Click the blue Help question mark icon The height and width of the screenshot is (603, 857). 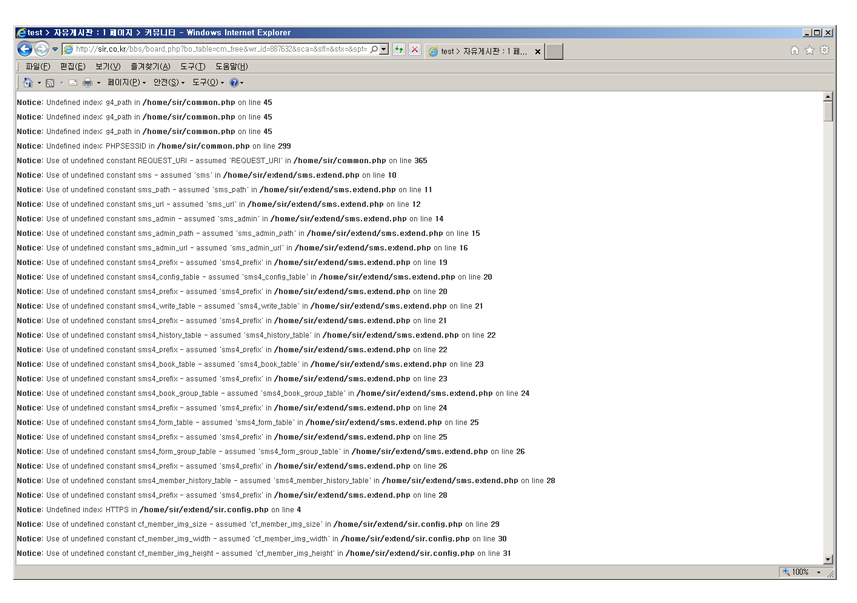click(234, 82)
